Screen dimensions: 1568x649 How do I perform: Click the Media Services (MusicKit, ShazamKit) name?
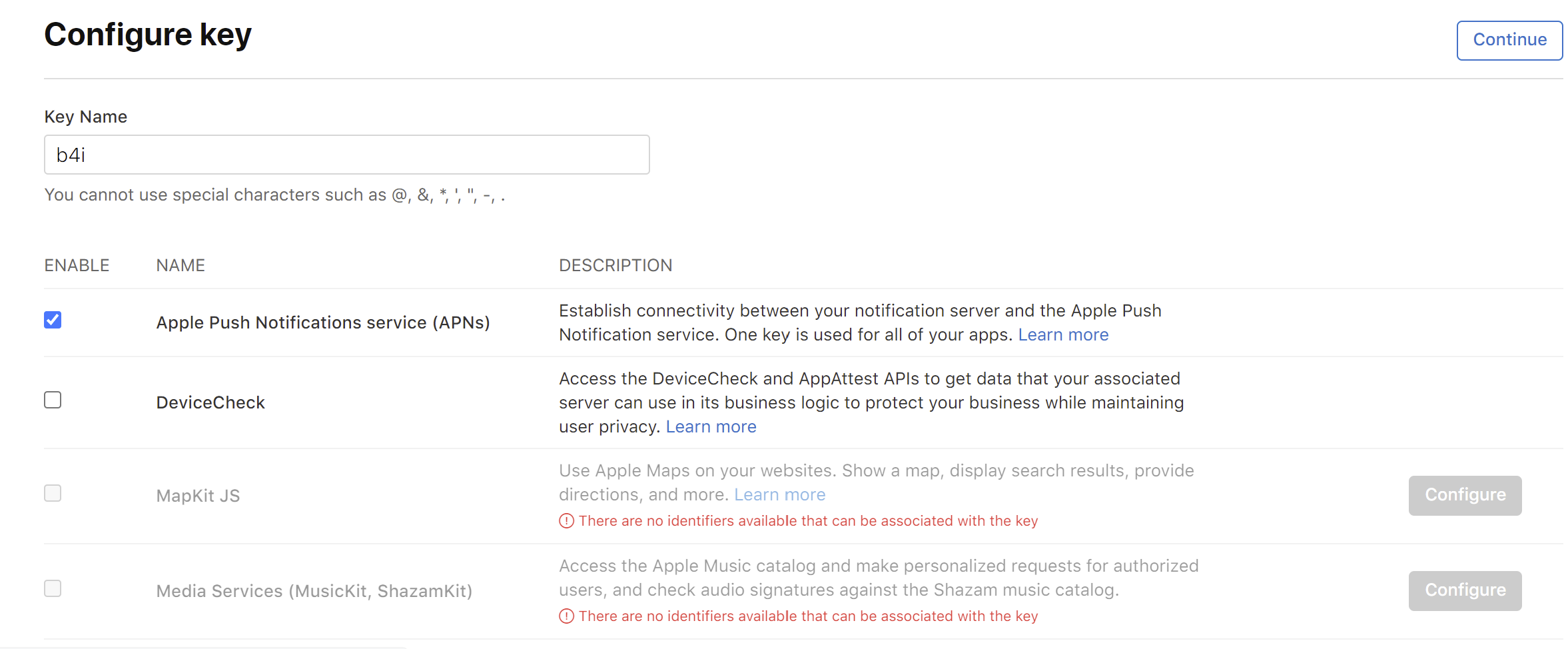coord(314,591)
